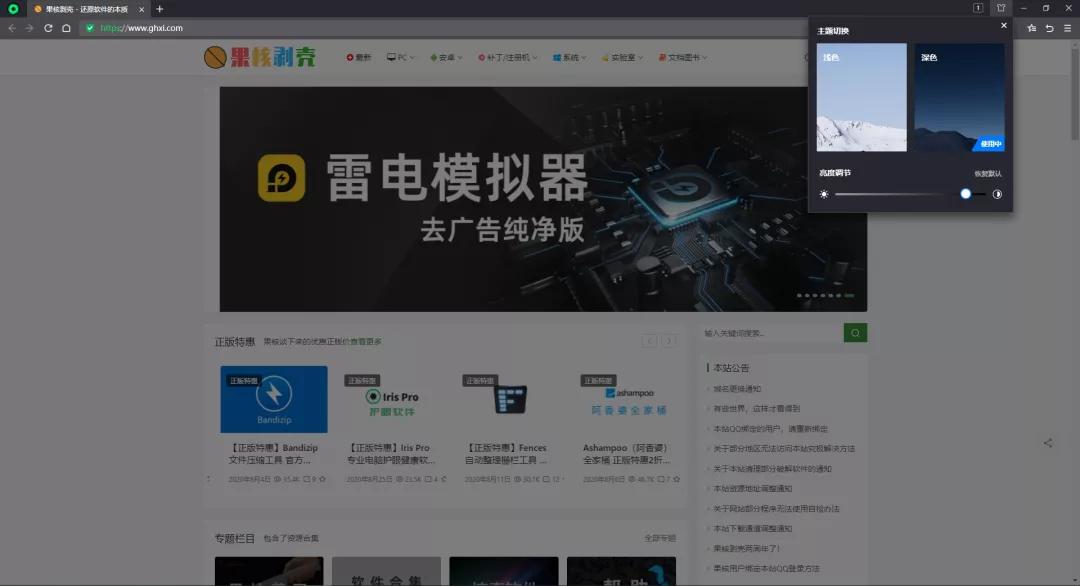Screen dimensions: 1080x586
Task: Click the green search magnifier icon
Action: (x=855, y=332)
